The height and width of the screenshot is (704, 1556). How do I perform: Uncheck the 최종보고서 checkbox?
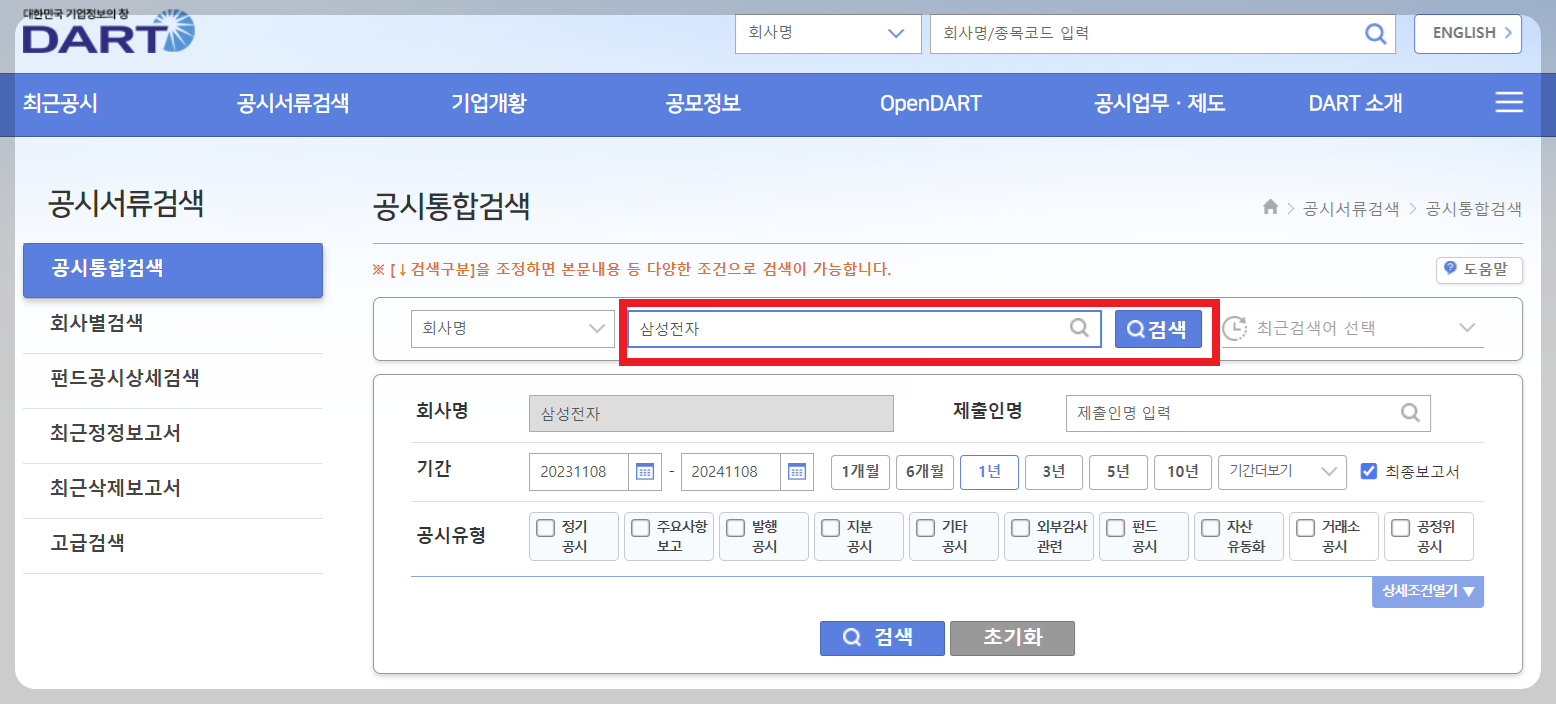(1369, 471)
